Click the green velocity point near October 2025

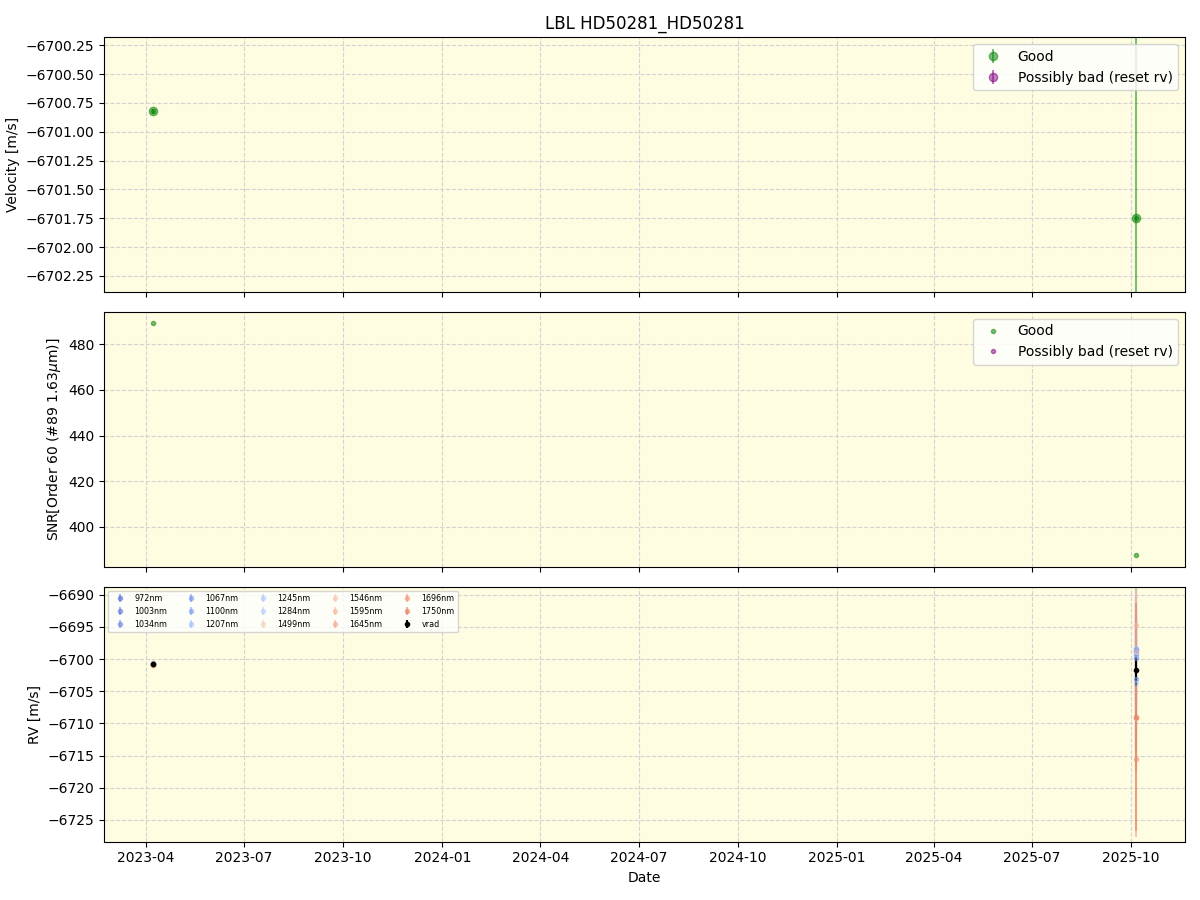pyautogui.click(x=1136, y=218)
